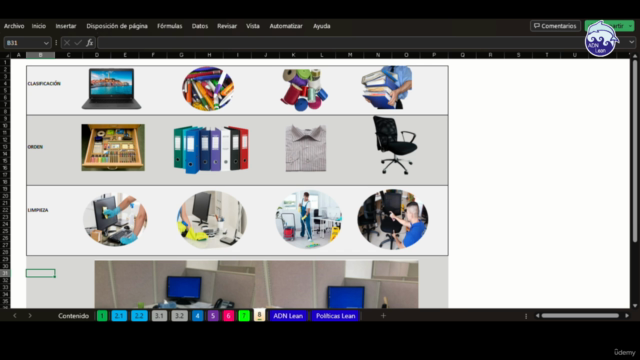Switch to green sheet tab 7
The width and height of the screenshot is (640, 360).
coord(244,316)
